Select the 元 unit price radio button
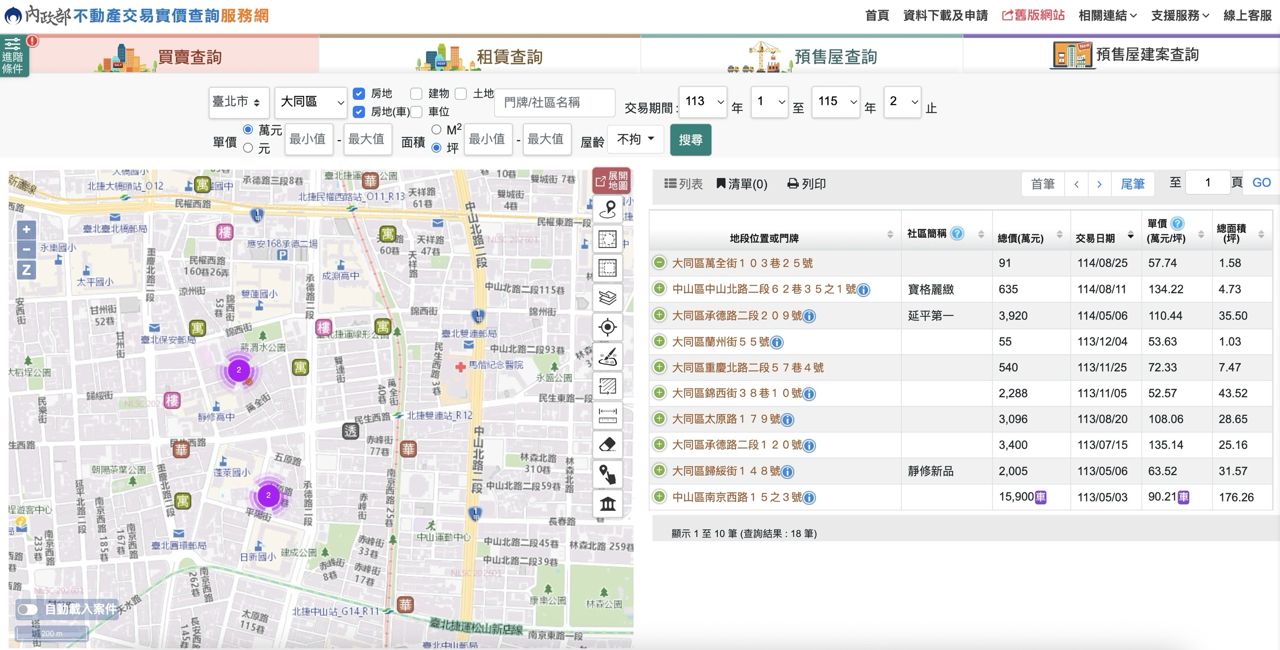This screenshot has width=1280, height=650. click(x=248, y=147)
